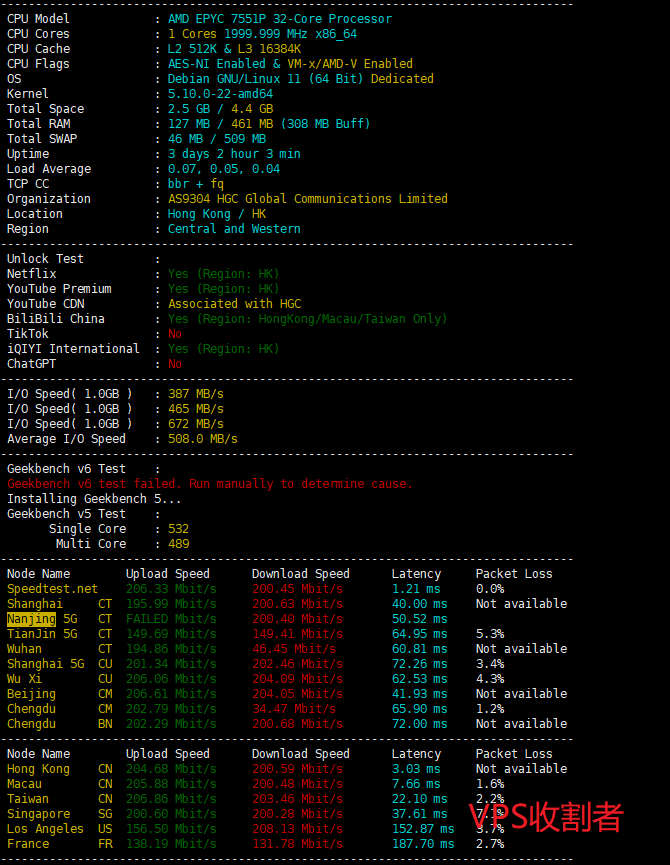Click the BiliBili China region result
Screen dimensions: 670x865
[307, 319]
